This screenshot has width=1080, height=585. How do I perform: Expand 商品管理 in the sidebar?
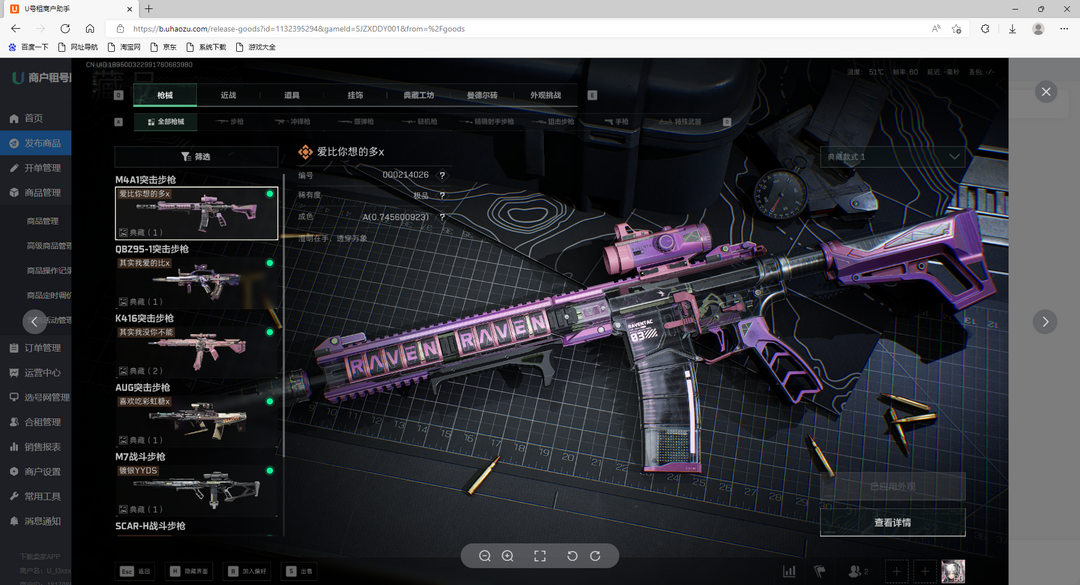[x=43, y=193]
